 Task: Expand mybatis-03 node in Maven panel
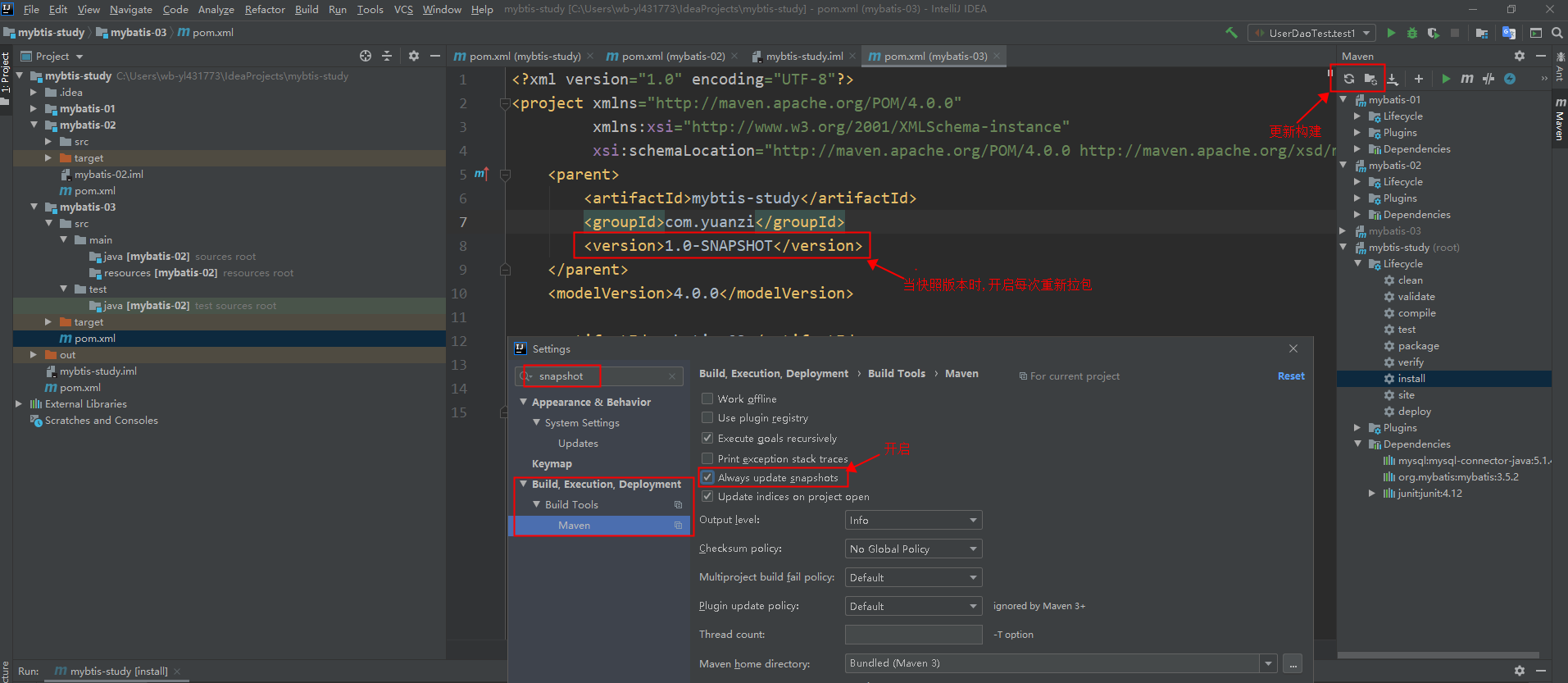tap(1343, 230)
